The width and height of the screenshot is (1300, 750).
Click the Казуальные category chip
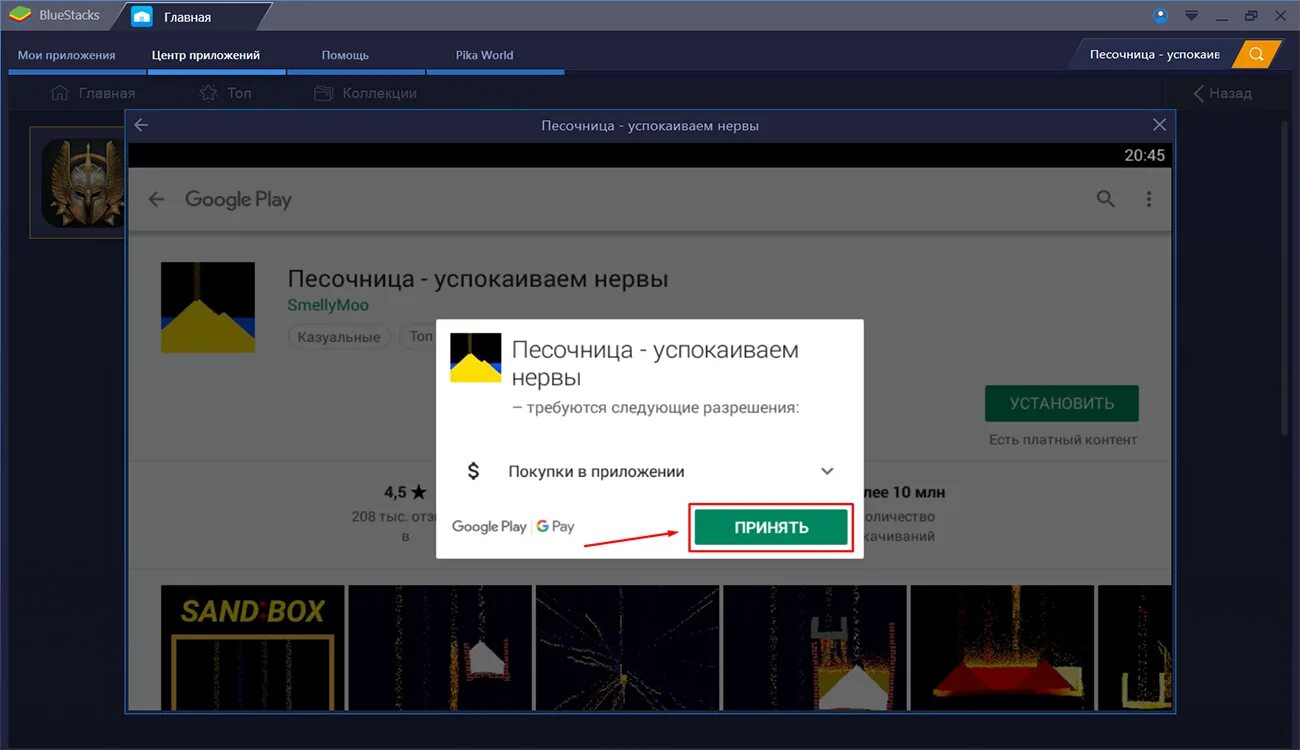tap(340, 337)
